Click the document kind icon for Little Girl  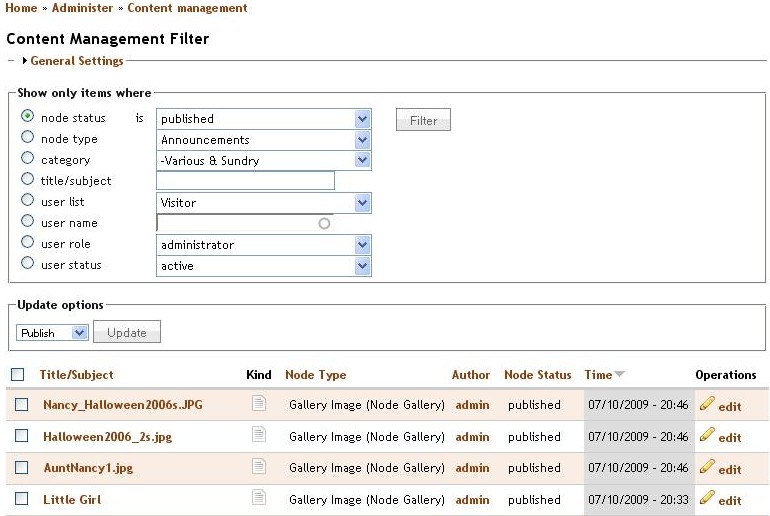click(259, 498)
